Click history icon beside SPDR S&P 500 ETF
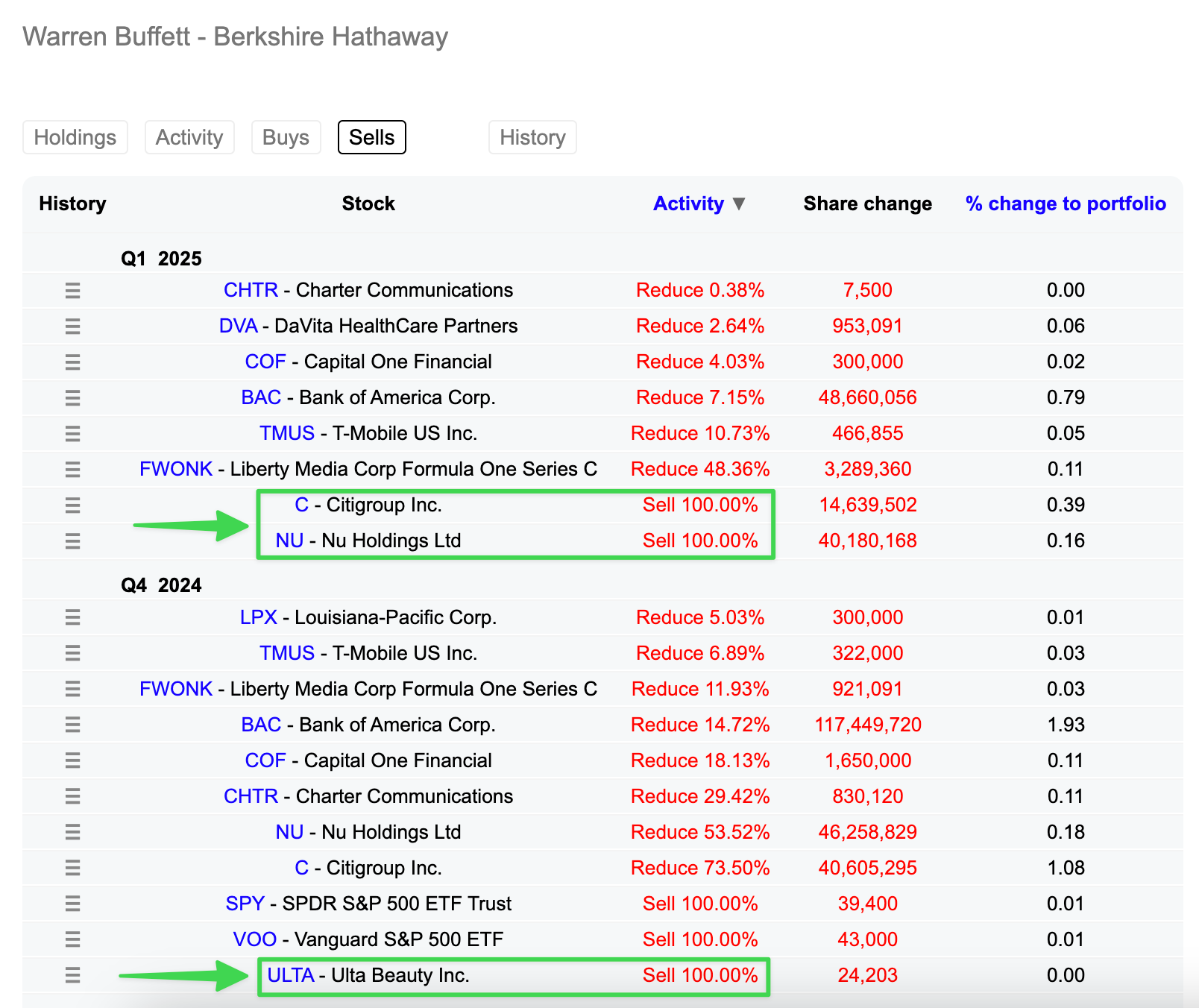Screen dimensions: 1199x1008 72,904
